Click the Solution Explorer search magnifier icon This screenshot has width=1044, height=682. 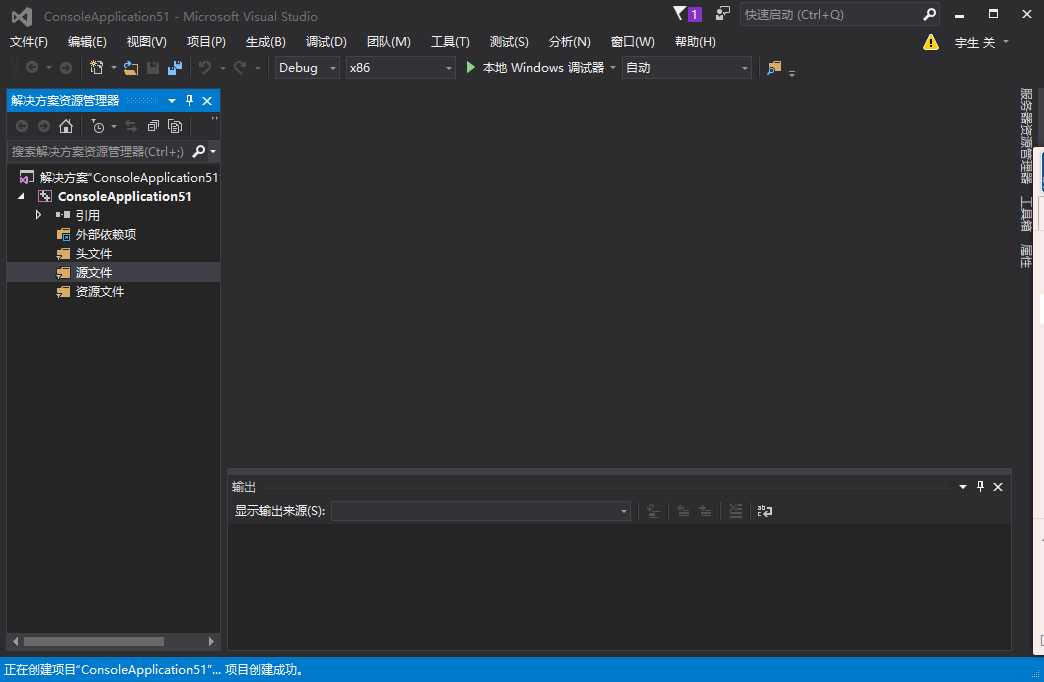[198, 151]
